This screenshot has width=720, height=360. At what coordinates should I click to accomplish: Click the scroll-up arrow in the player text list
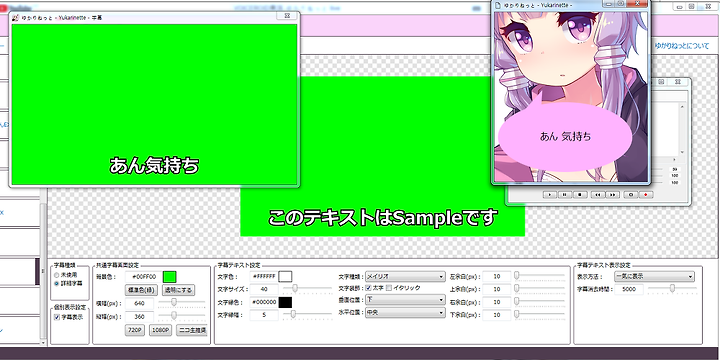tap(682, 107)
